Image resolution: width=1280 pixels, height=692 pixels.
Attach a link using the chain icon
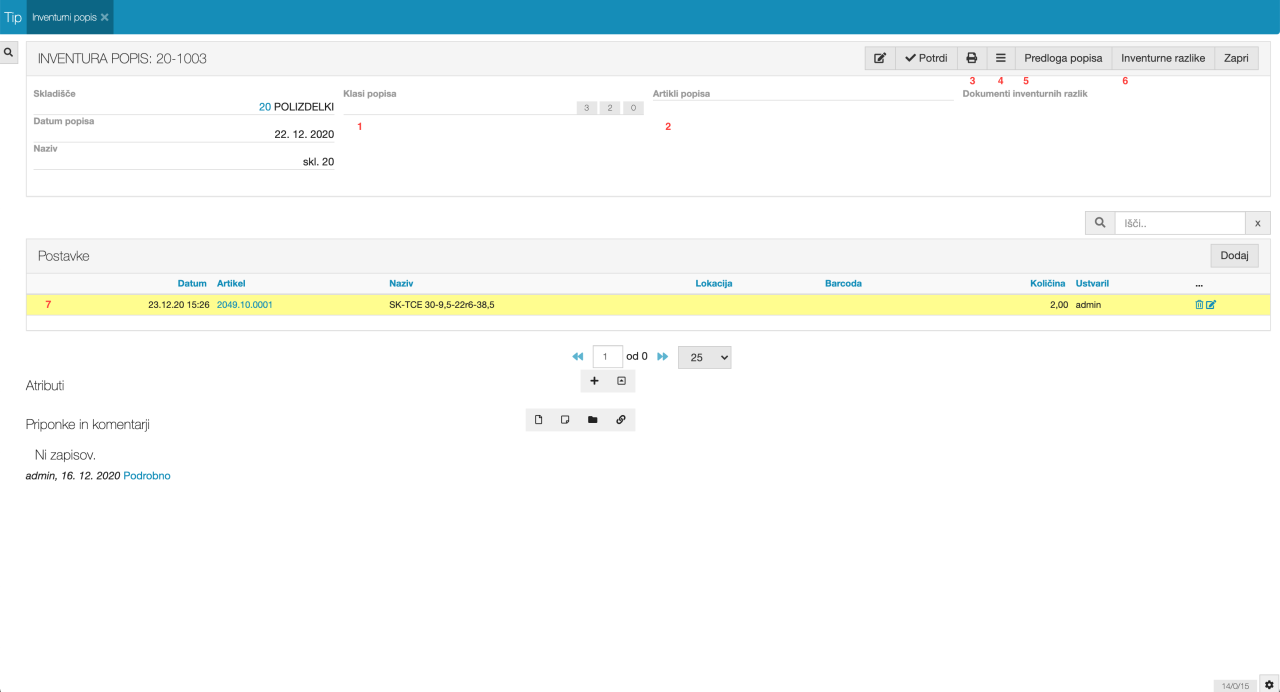tap(620, 420)
